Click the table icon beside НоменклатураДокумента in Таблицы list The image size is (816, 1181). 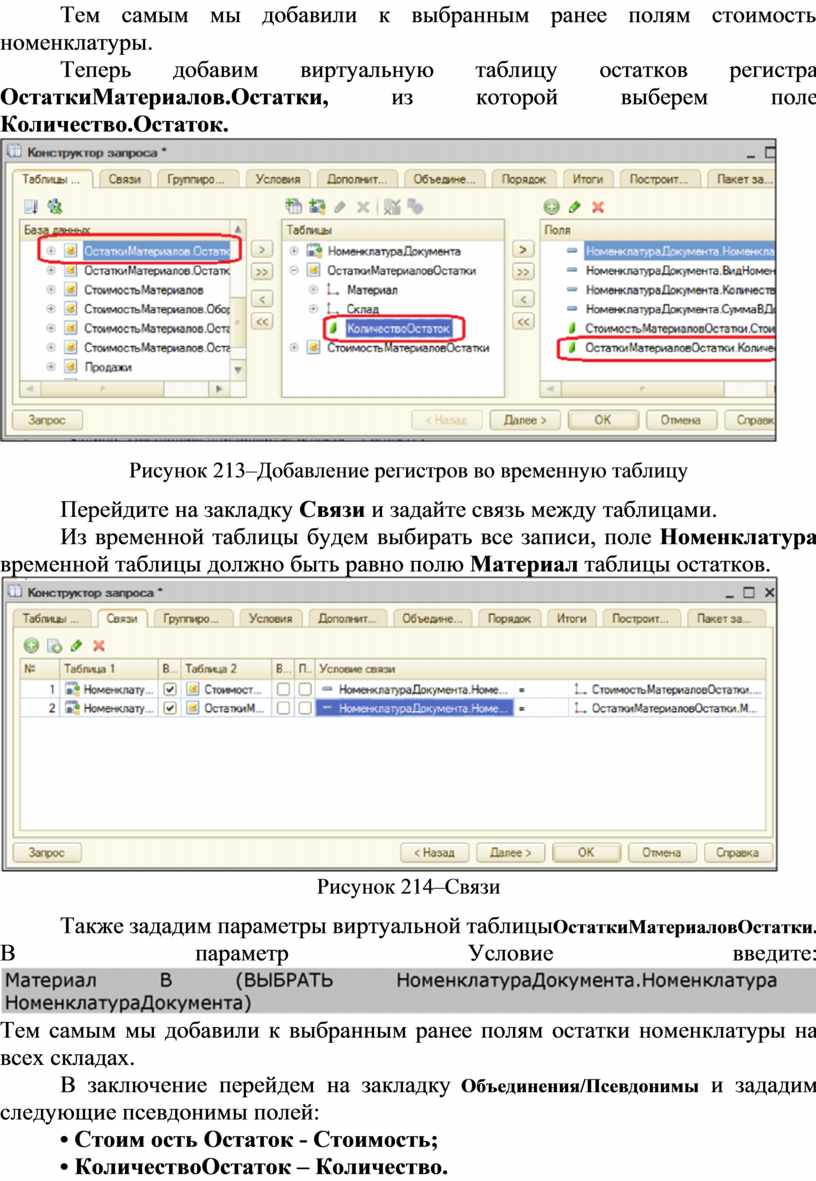coord(314,251)
